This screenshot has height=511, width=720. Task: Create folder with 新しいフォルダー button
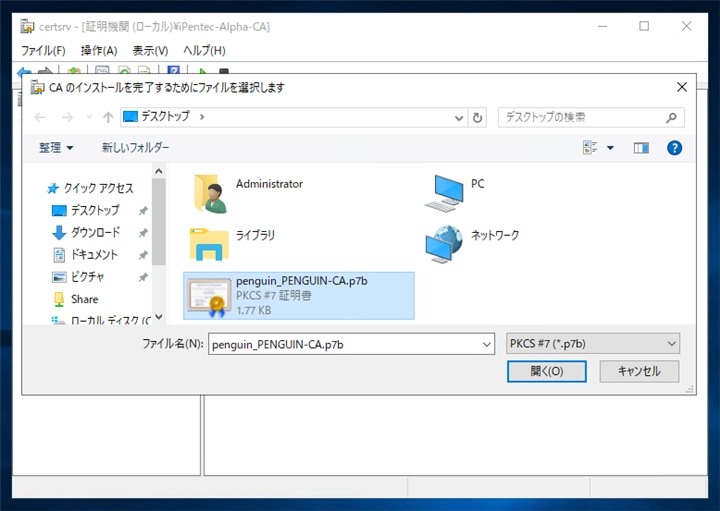click(x=135, y=147)
